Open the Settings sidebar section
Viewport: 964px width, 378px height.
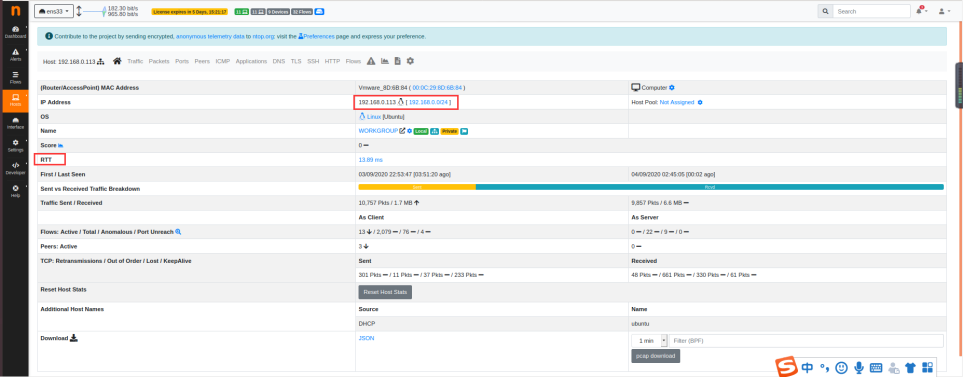15,146
